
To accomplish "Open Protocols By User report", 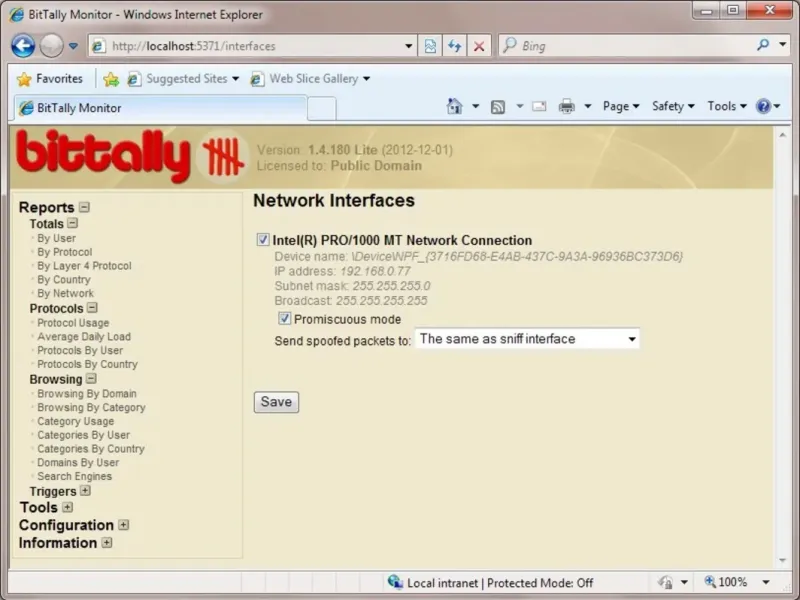I will coord(80,351).
